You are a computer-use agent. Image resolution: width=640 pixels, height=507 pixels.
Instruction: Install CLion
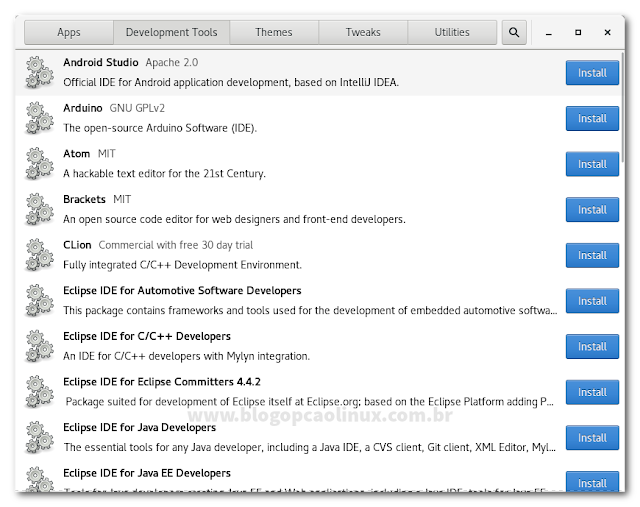(592, 256)
